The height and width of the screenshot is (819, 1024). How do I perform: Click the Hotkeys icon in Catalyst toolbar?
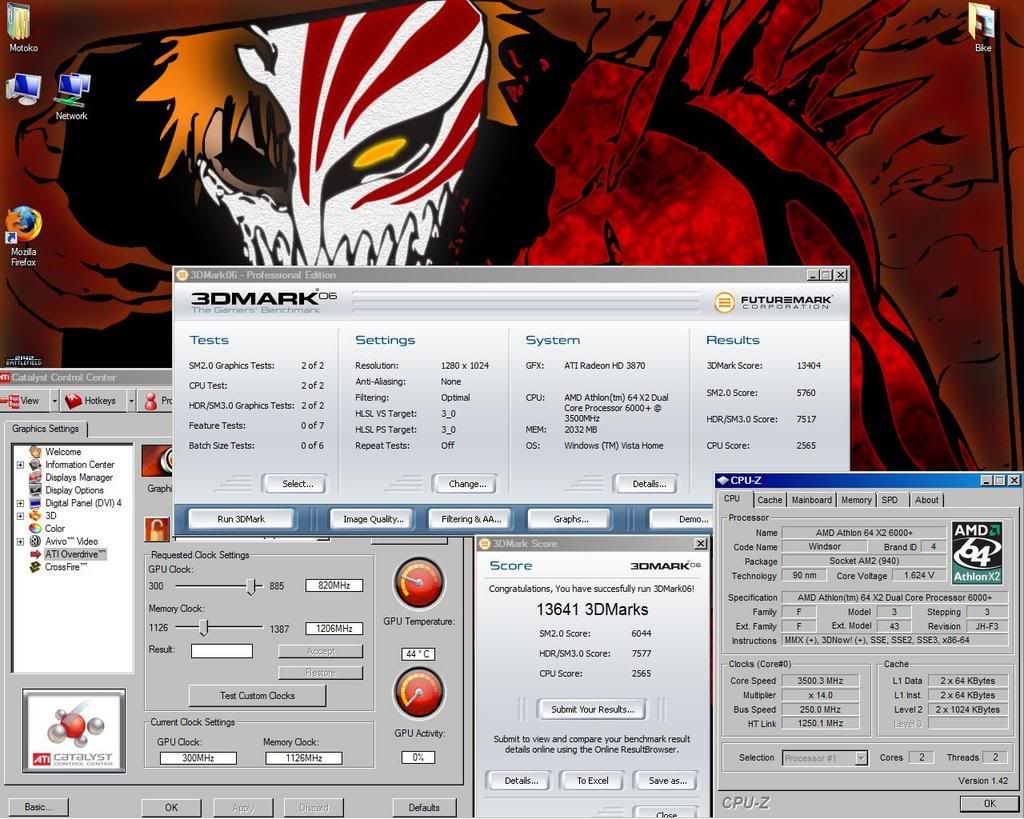point(73,400)
